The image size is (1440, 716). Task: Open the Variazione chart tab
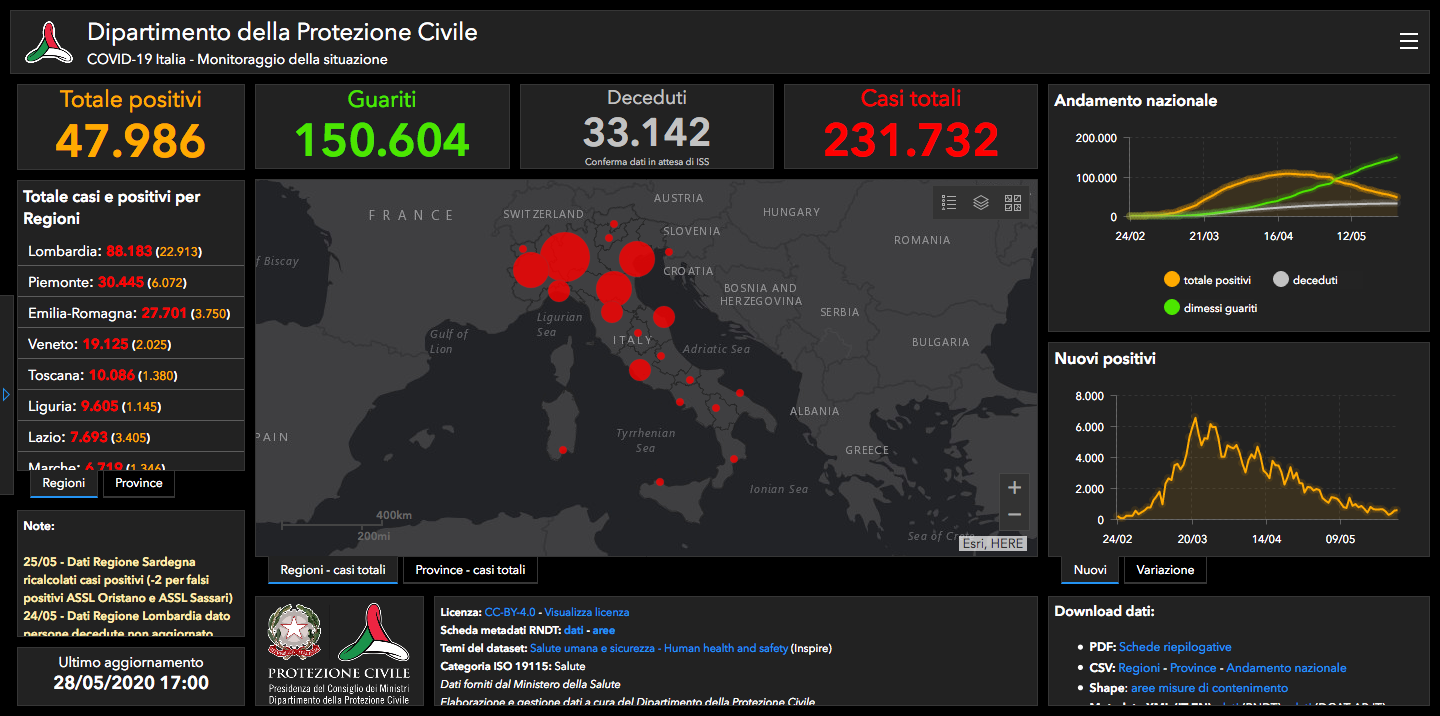pyautogui.click(x=1165, y=570)
